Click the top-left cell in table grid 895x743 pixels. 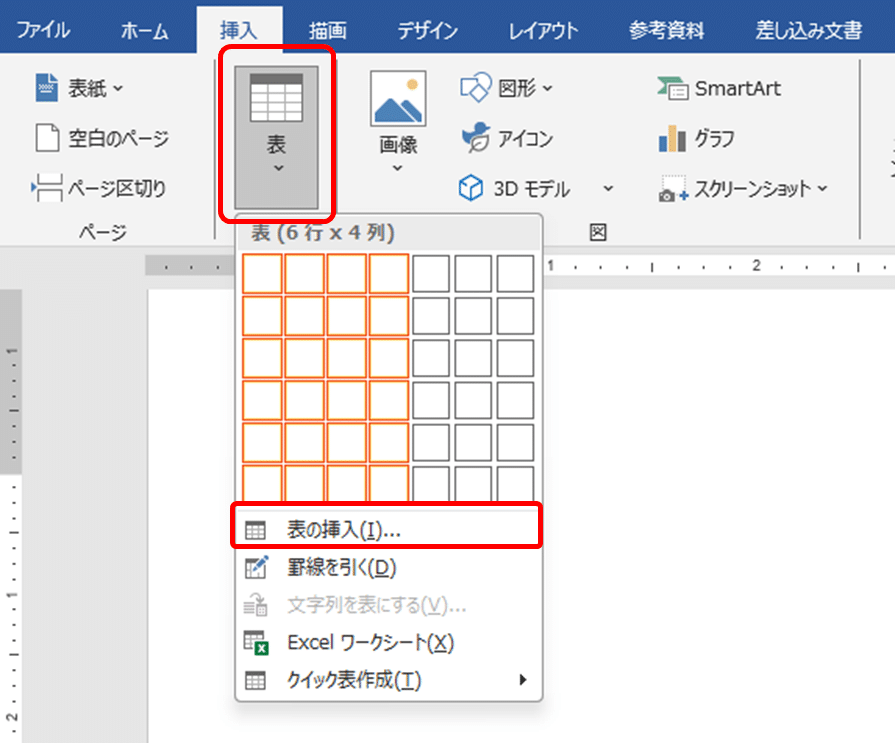[x=262, y=274]
